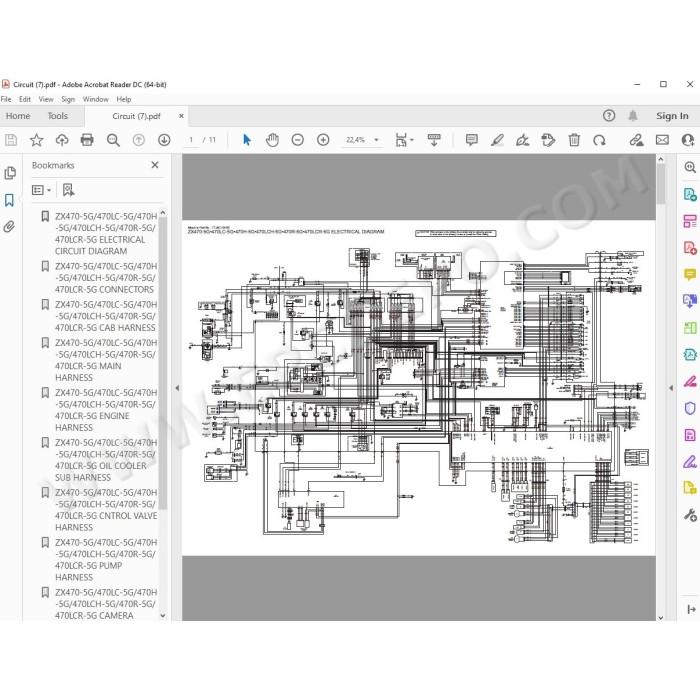Image resolution: width=700 pixels, height=700 pixels.
Task: Collapse the left navigation pane arrow
Action: pos(177,388)
